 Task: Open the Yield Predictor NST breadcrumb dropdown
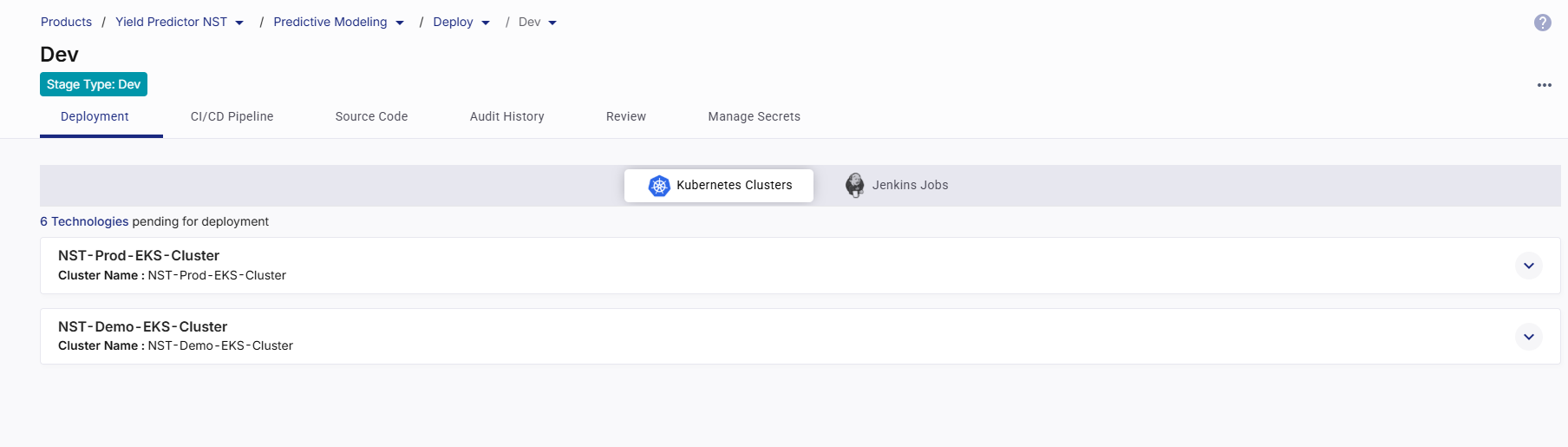(x=239, y=23)
